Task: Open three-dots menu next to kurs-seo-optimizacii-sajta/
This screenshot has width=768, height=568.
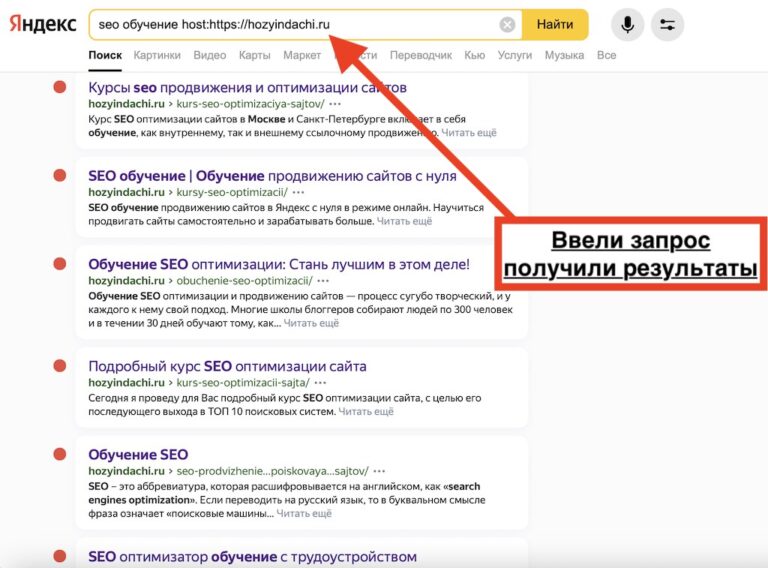Action: click(x=320, y=382)
